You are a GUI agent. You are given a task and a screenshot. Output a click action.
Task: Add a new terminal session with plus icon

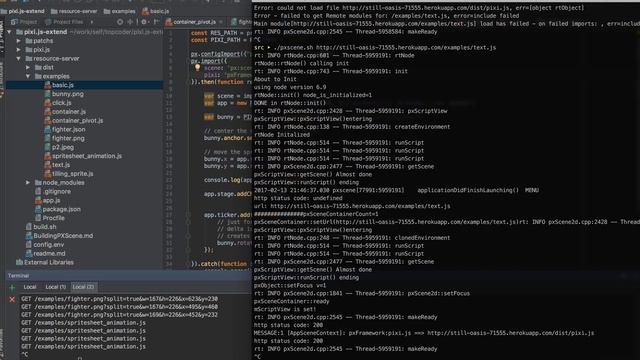click(x=12, y=287)
